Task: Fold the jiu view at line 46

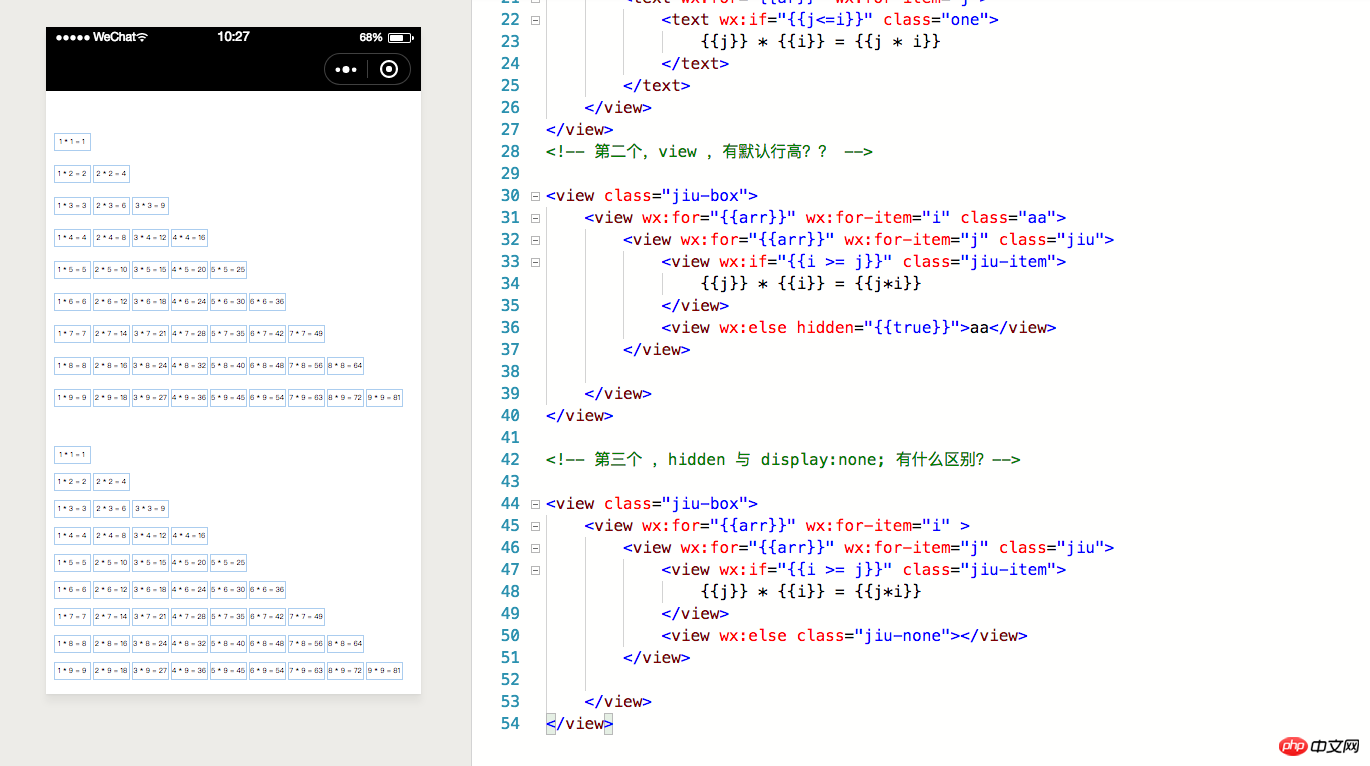Action: [536, 547]
